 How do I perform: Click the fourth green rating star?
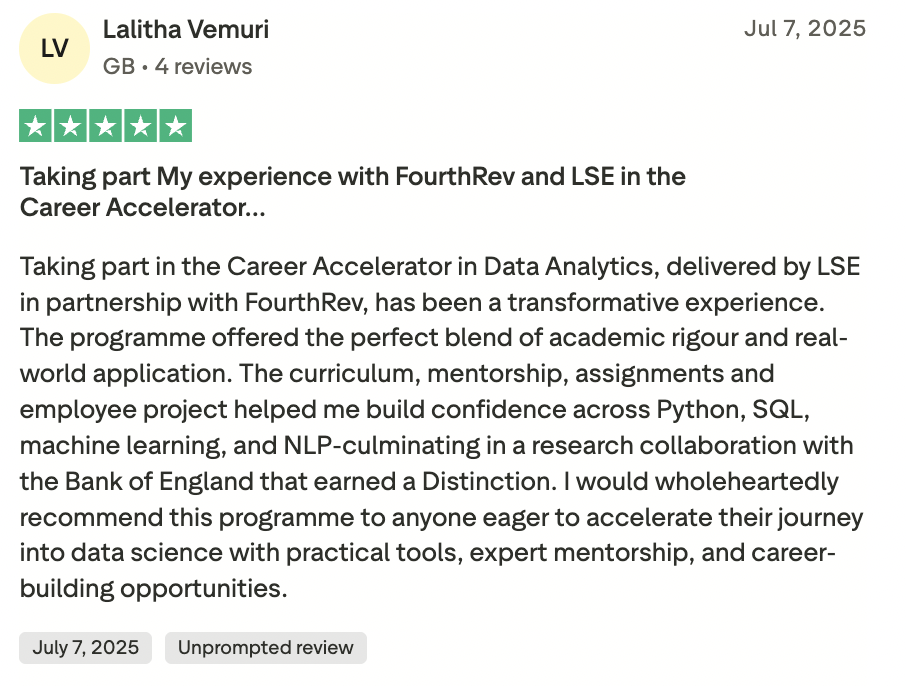(x=141, y=126)
